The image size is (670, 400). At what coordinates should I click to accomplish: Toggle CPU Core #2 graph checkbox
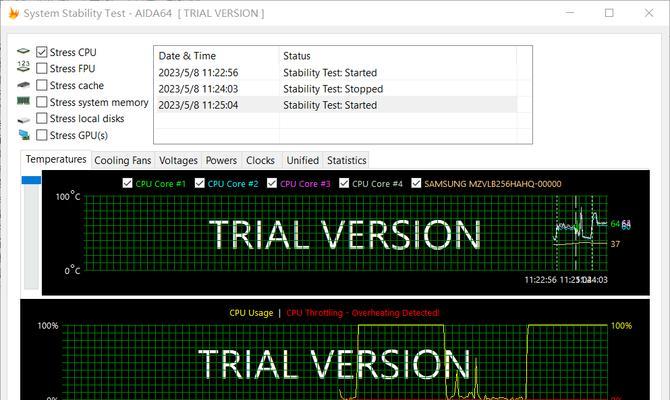200,183
